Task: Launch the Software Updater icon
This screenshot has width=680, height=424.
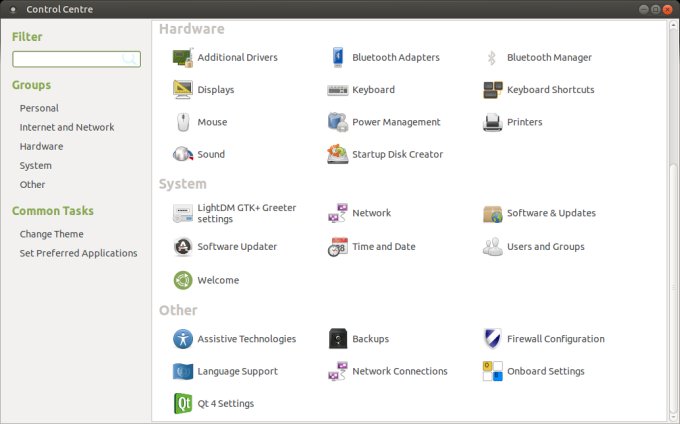Action: click(183, 247)
